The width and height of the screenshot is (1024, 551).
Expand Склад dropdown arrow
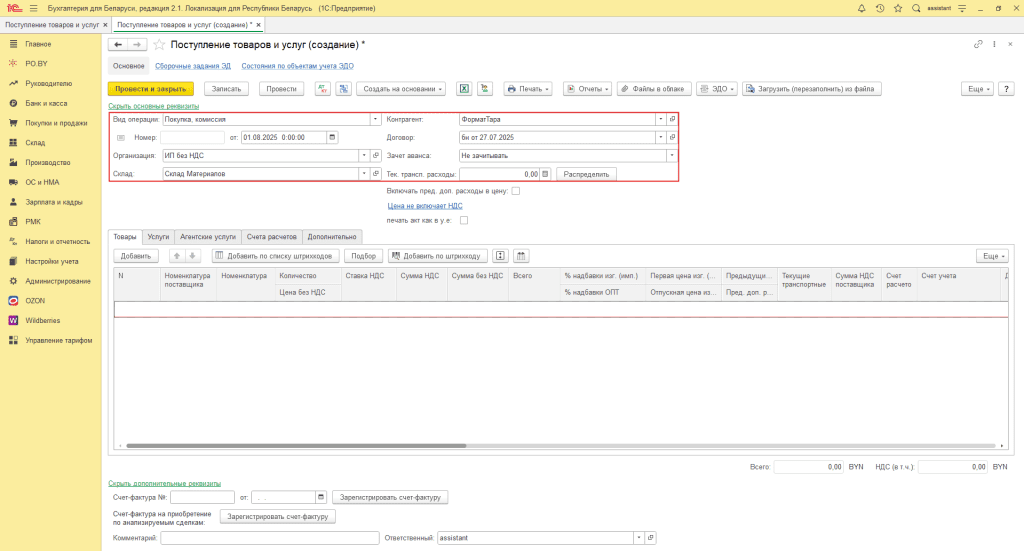coord(364,174)
